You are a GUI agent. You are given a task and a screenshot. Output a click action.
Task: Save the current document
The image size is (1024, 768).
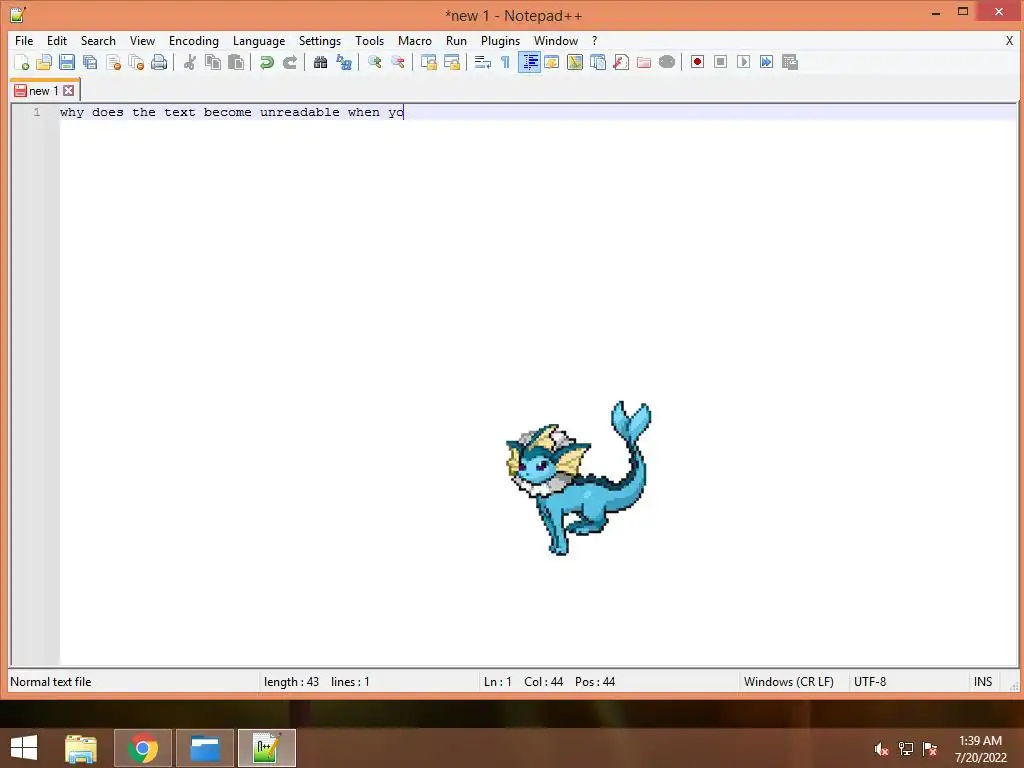(67, 62)
